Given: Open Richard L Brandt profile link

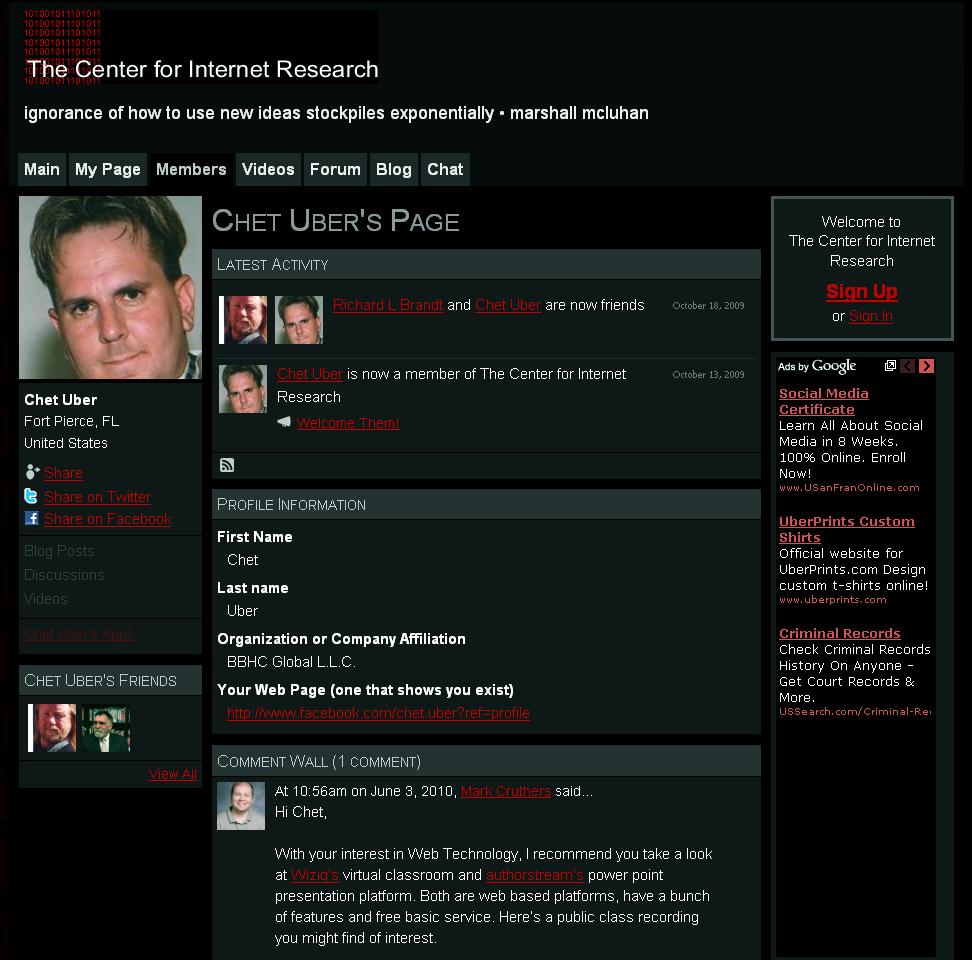Looking at the screenshot, I should point(388,305).
